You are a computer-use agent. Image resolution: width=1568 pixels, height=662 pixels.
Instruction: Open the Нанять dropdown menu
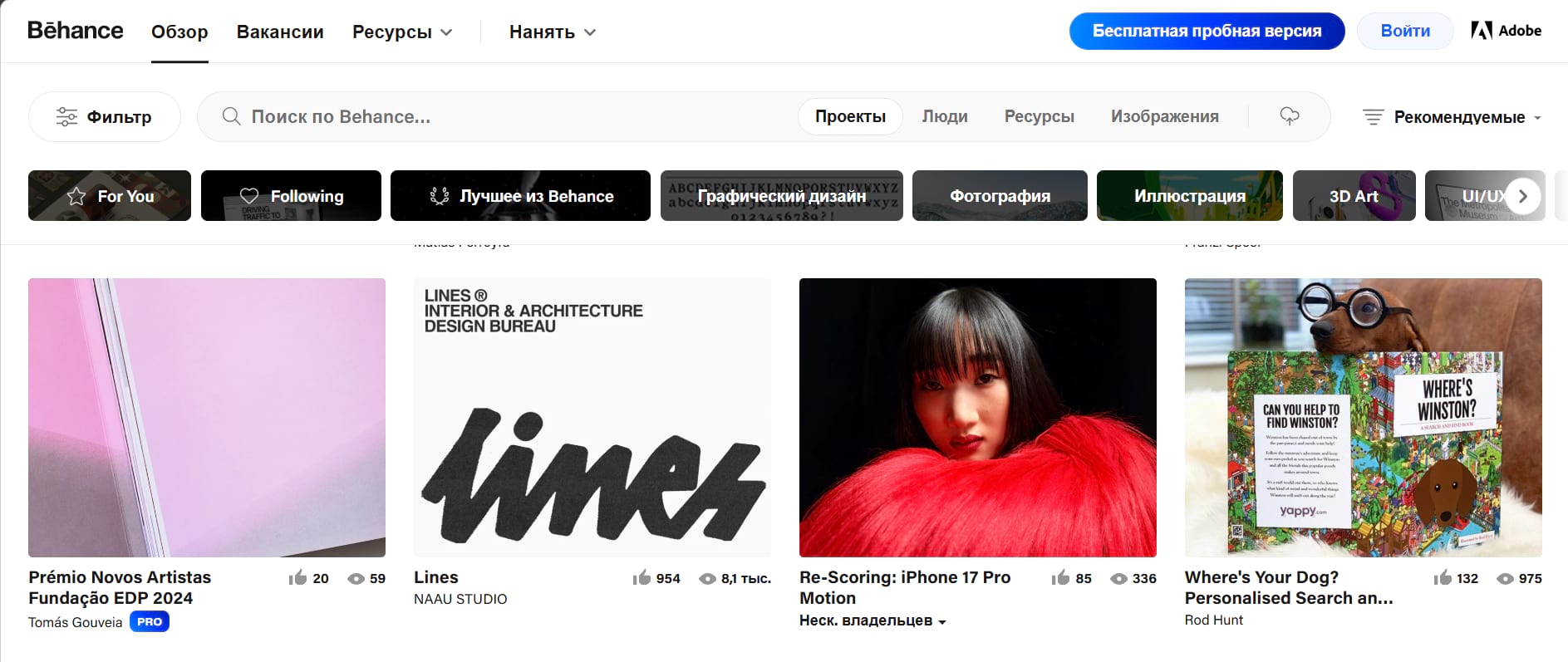pyautogui.click(x=553, y=32)
